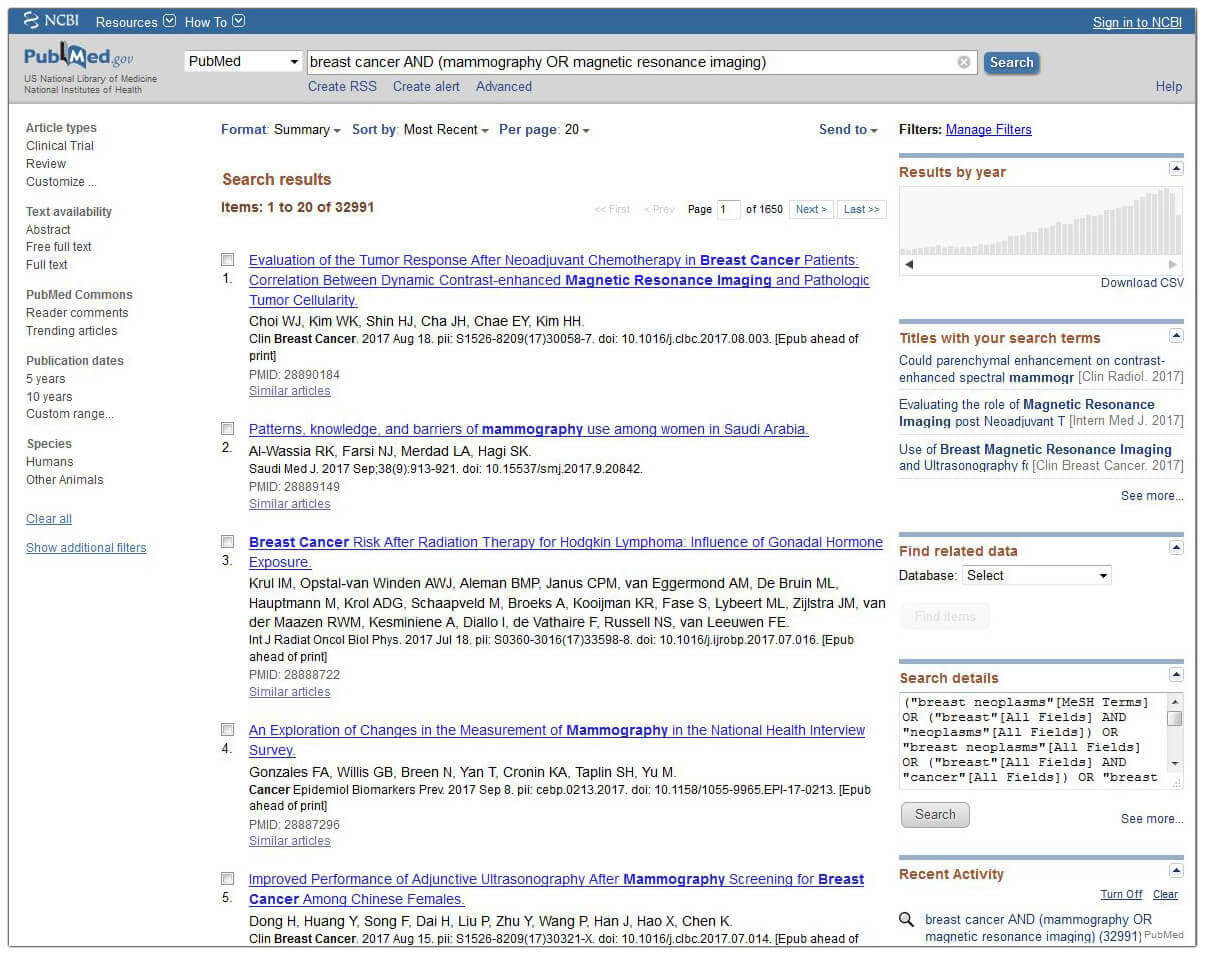The width and height of the screenshot is (1205, 958).
Task: Click the PubMed.gov logo
Action: coord(79,58)
